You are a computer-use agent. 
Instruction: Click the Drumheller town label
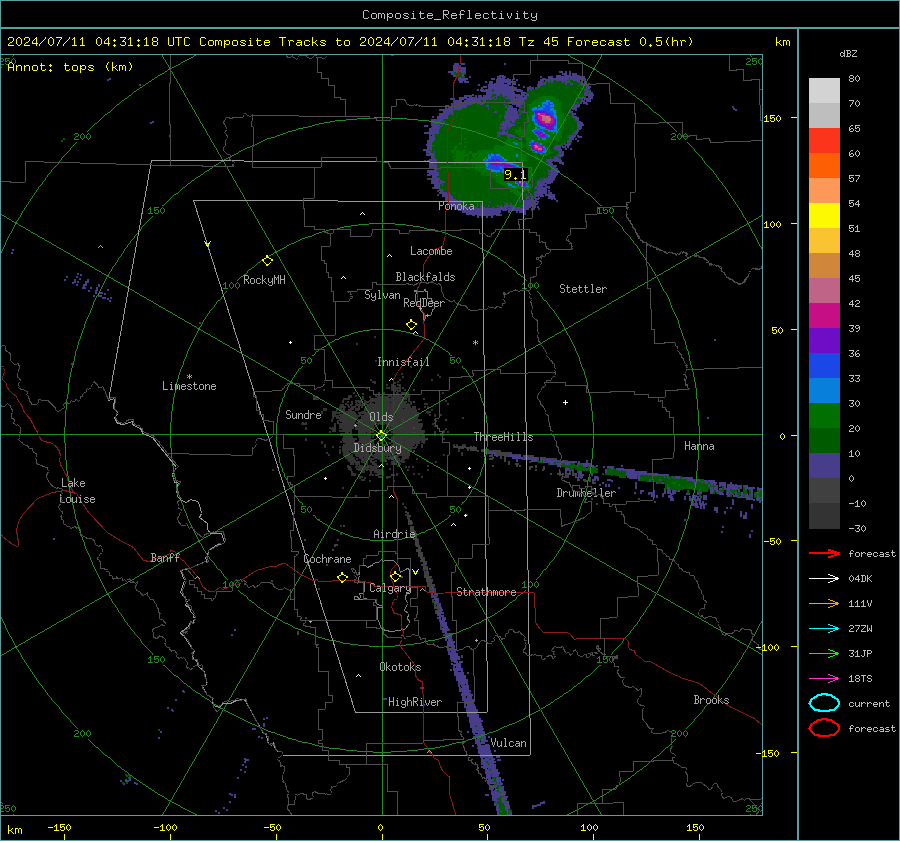pos(586,493)
